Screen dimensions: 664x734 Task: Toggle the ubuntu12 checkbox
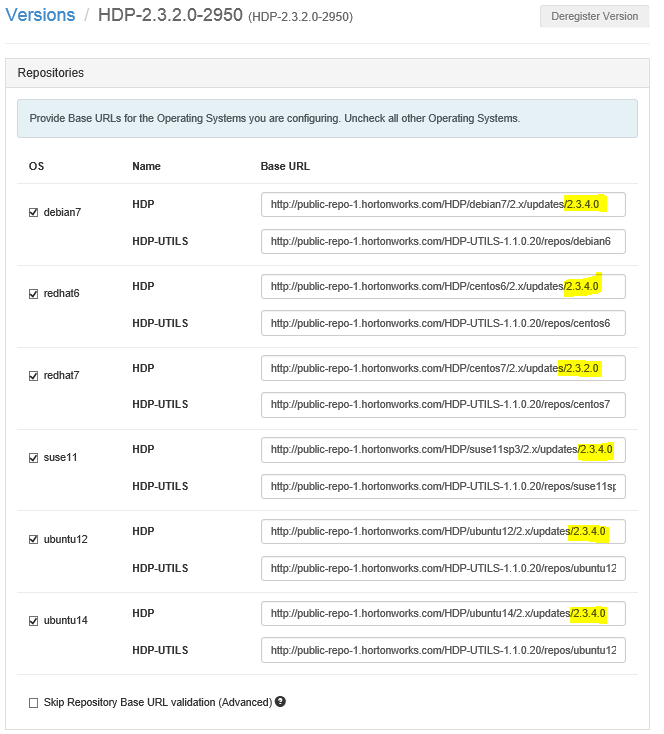click(x=33, y=539)
